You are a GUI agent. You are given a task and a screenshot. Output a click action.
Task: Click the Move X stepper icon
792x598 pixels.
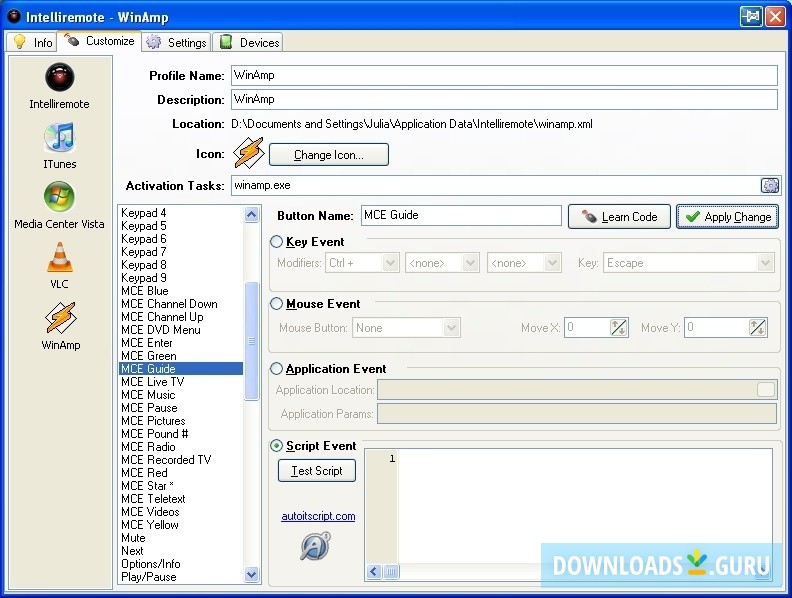coord(619,328)
